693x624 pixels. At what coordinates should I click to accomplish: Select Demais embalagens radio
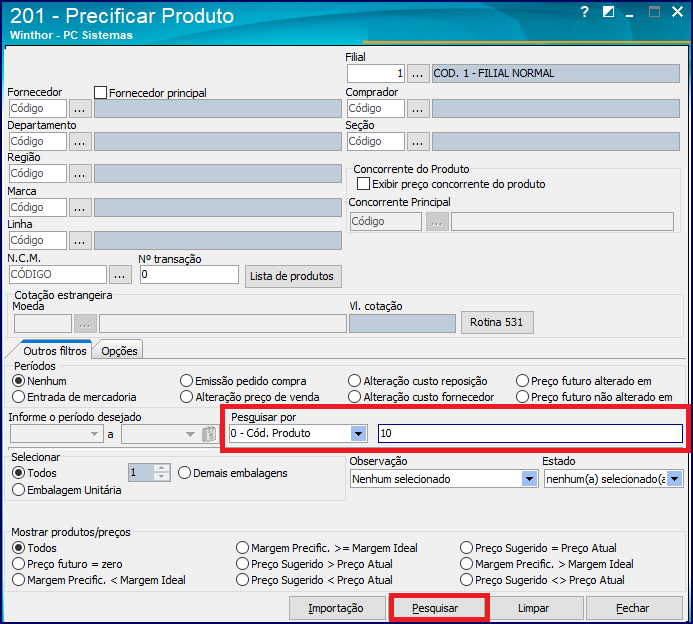[x=184, y=473]
